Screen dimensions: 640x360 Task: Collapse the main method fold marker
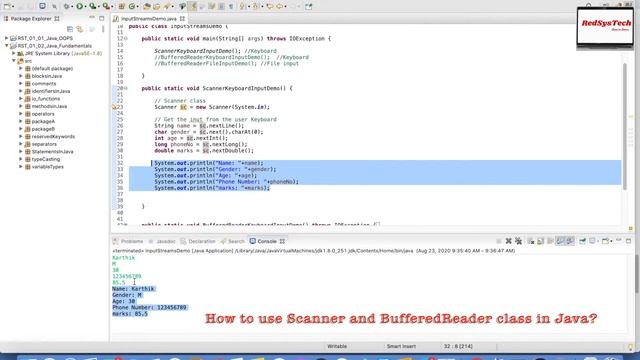(125, 38)
